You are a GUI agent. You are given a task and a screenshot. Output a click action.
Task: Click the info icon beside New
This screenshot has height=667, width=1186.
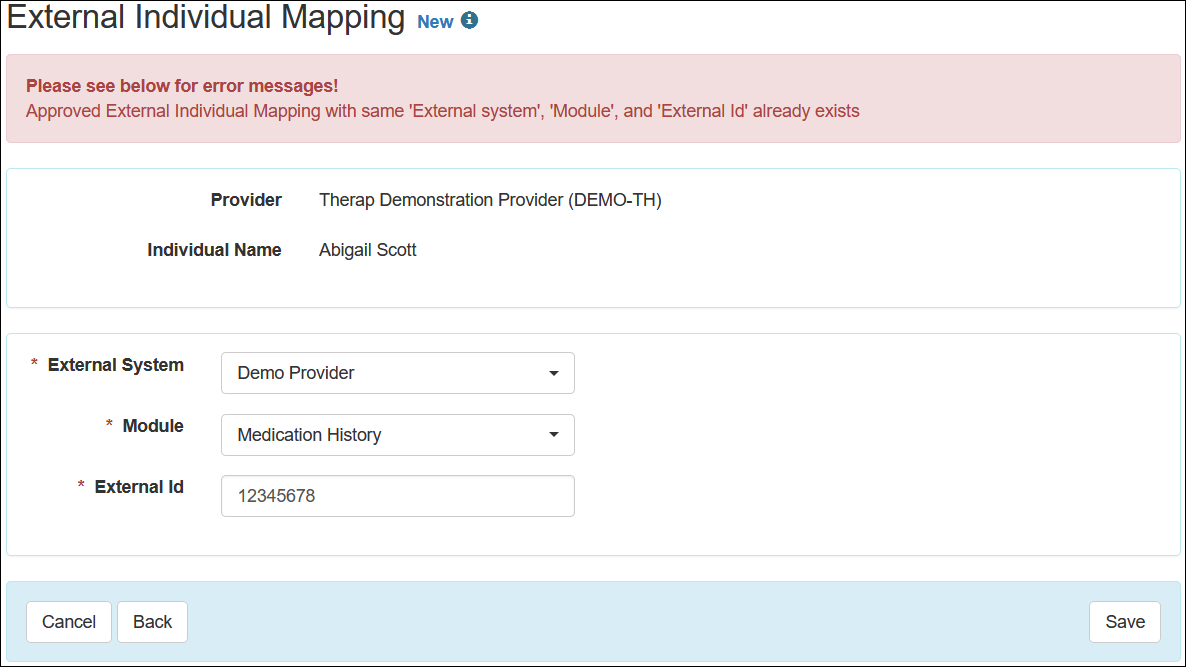pos(469,21)
